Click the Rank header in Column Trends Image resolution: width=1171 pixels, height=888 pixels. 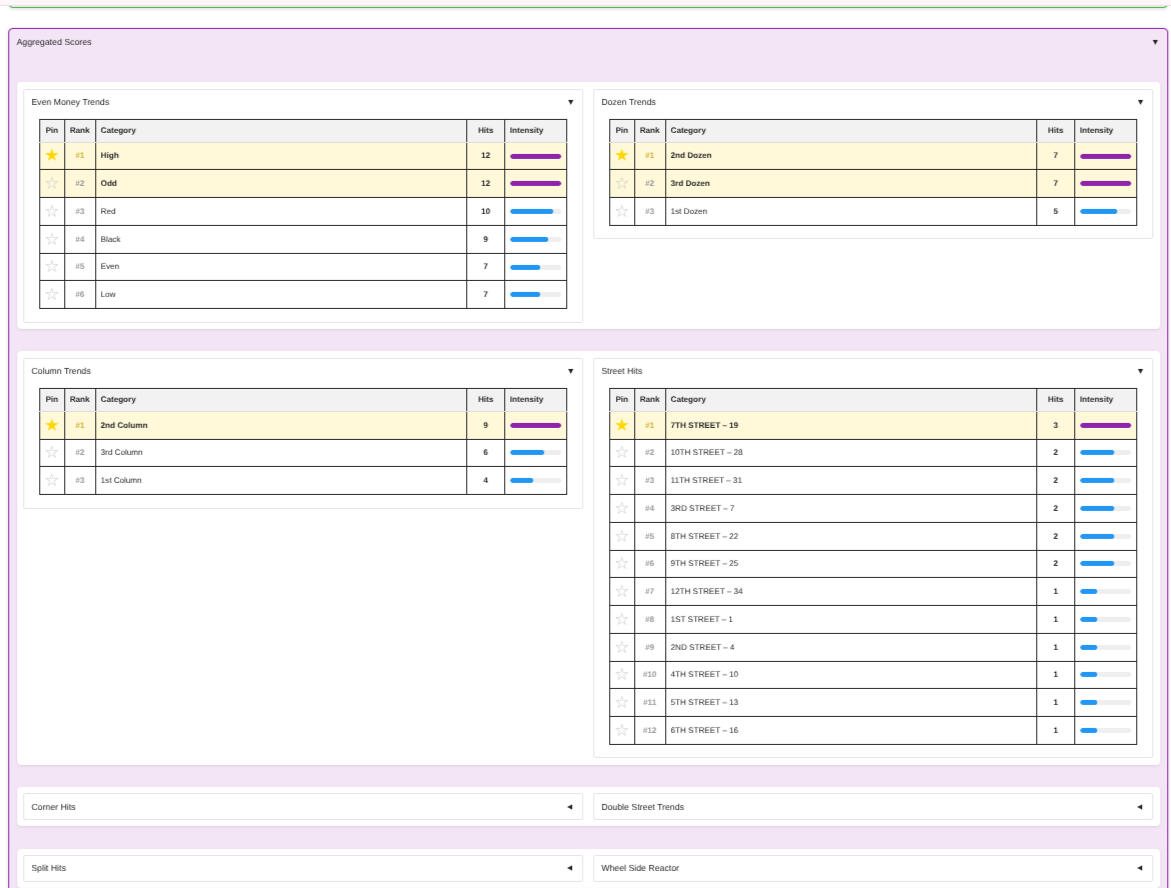coord(80,399)
